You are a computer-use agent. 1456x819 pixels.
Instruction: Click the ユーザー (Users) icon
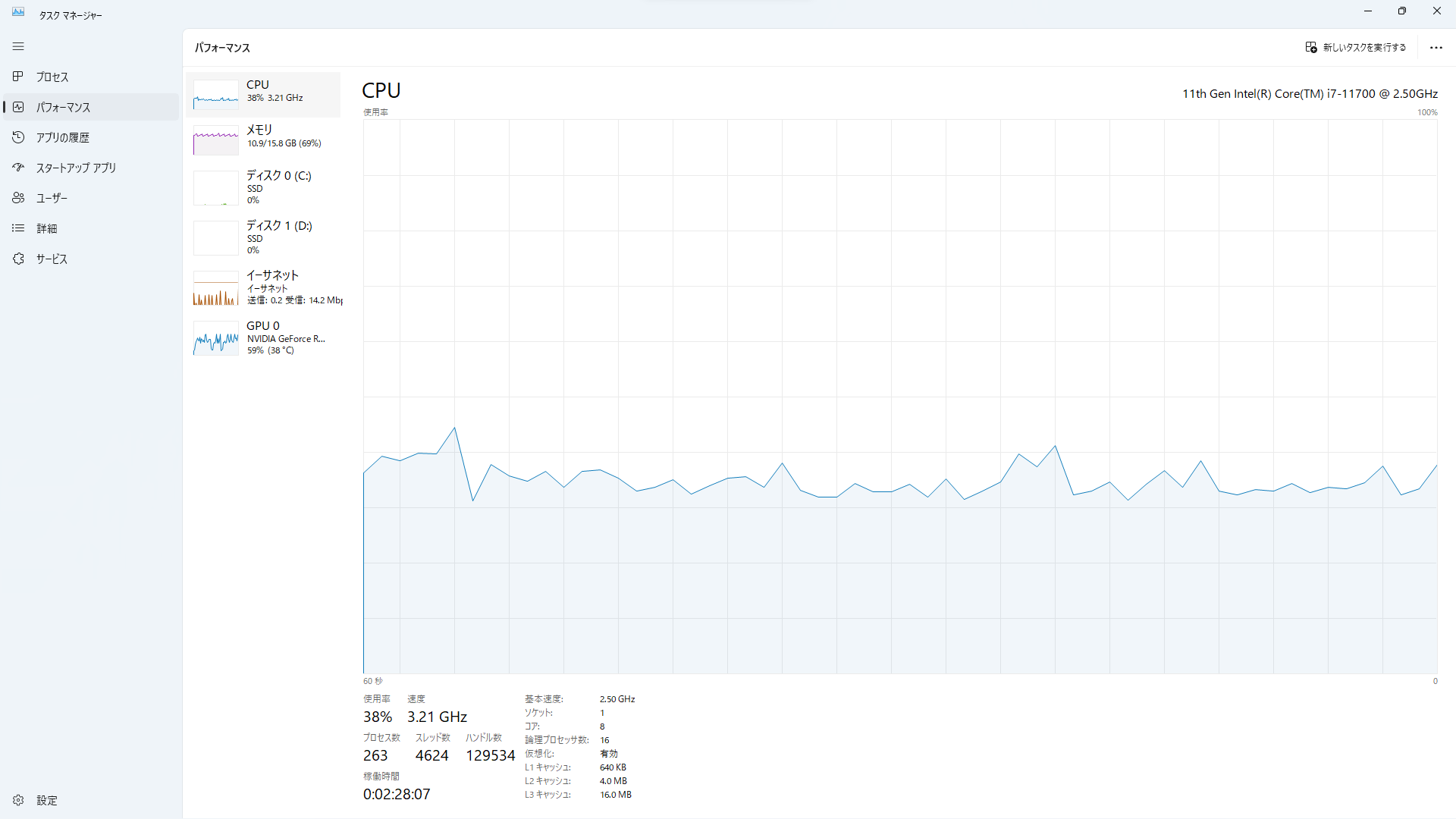(18, 198)
